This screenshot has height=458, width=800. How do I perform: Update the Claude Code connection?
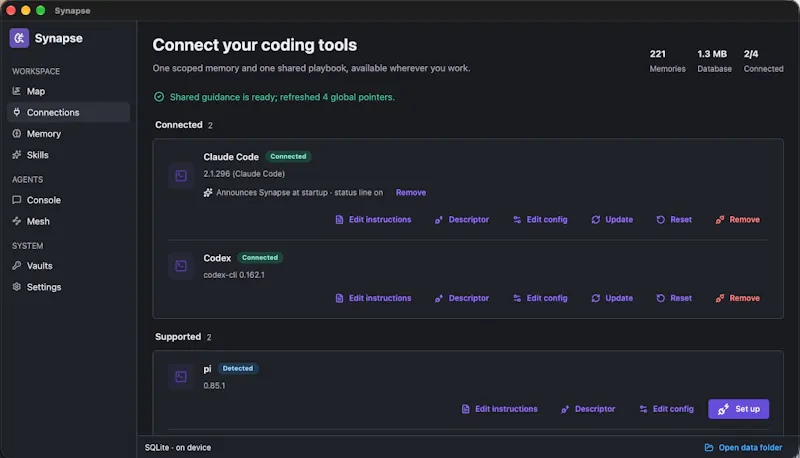point(612,220)
